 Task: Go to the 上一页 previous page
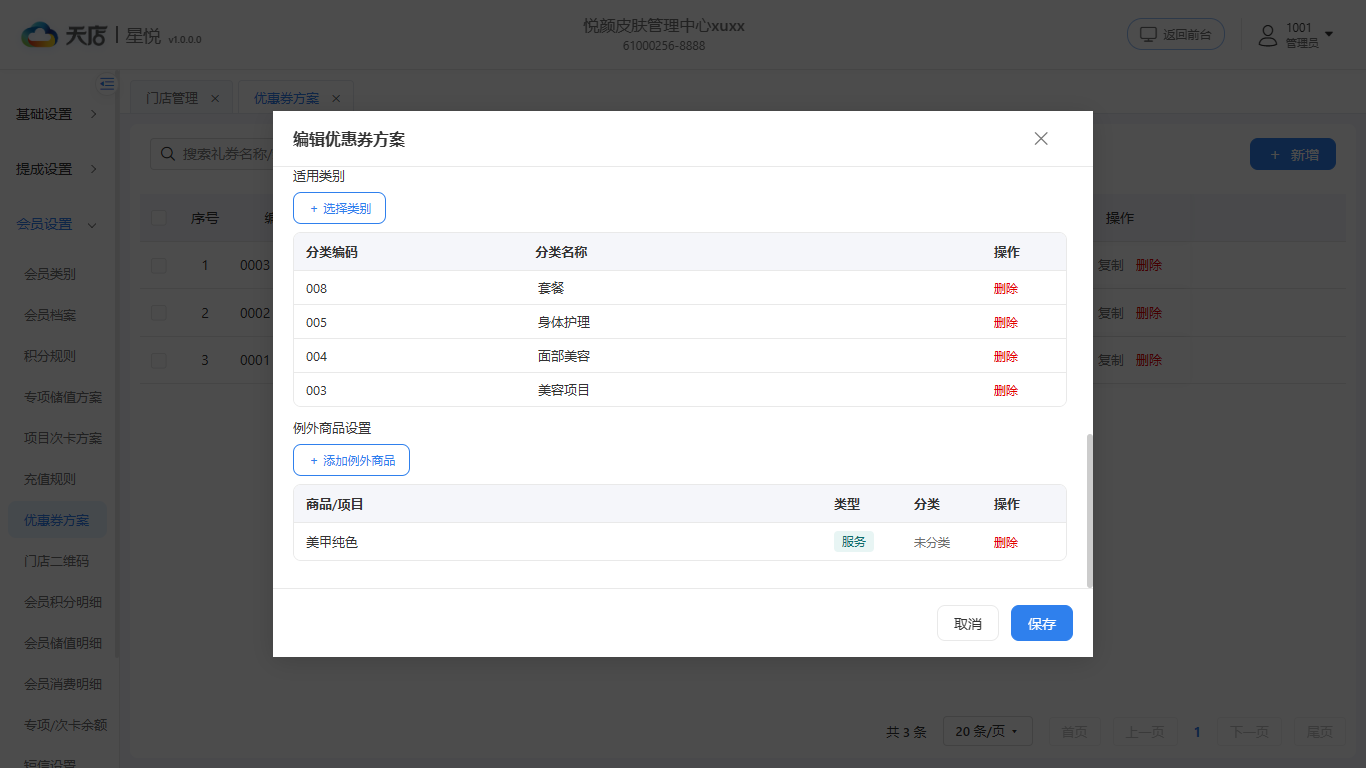[x=1144, y=732]
